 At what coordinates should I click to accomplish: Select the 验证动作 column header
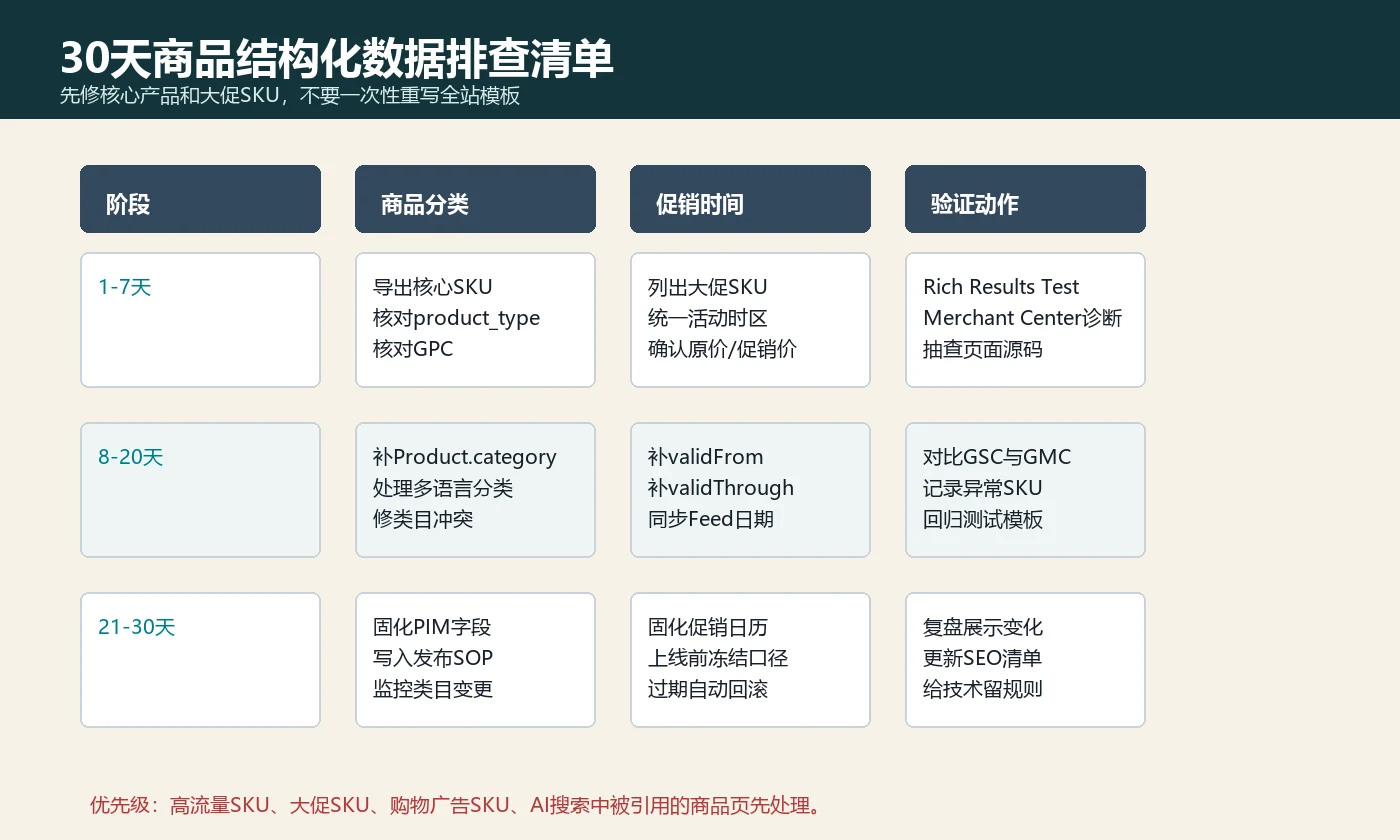(x=1025, y=199)
